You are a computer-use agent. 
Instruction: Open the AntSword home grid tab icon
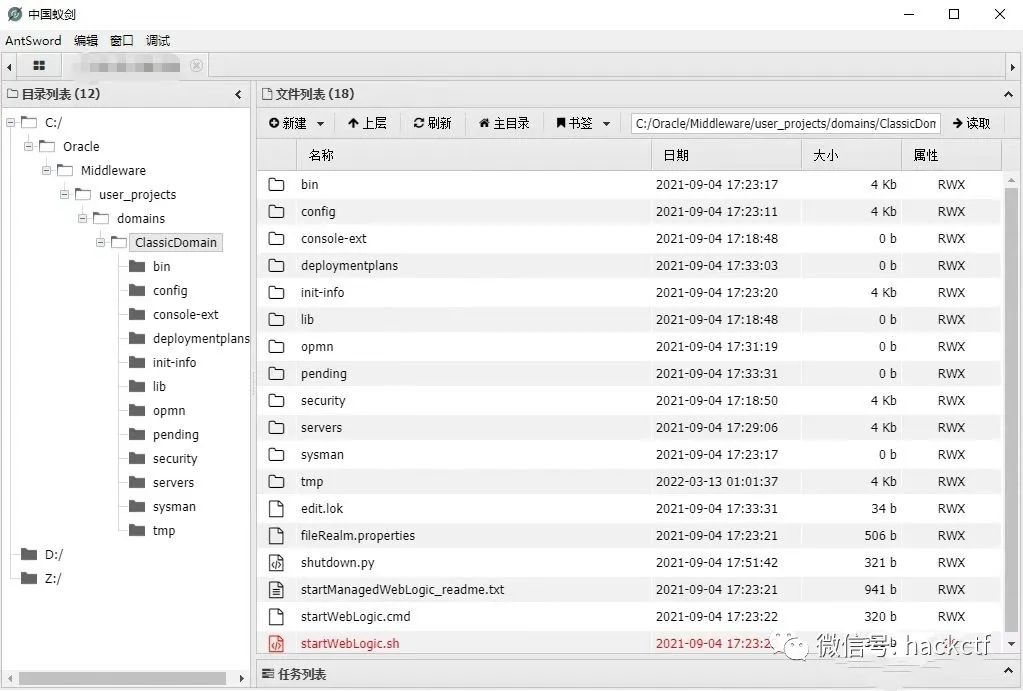(x=39, y=66)
